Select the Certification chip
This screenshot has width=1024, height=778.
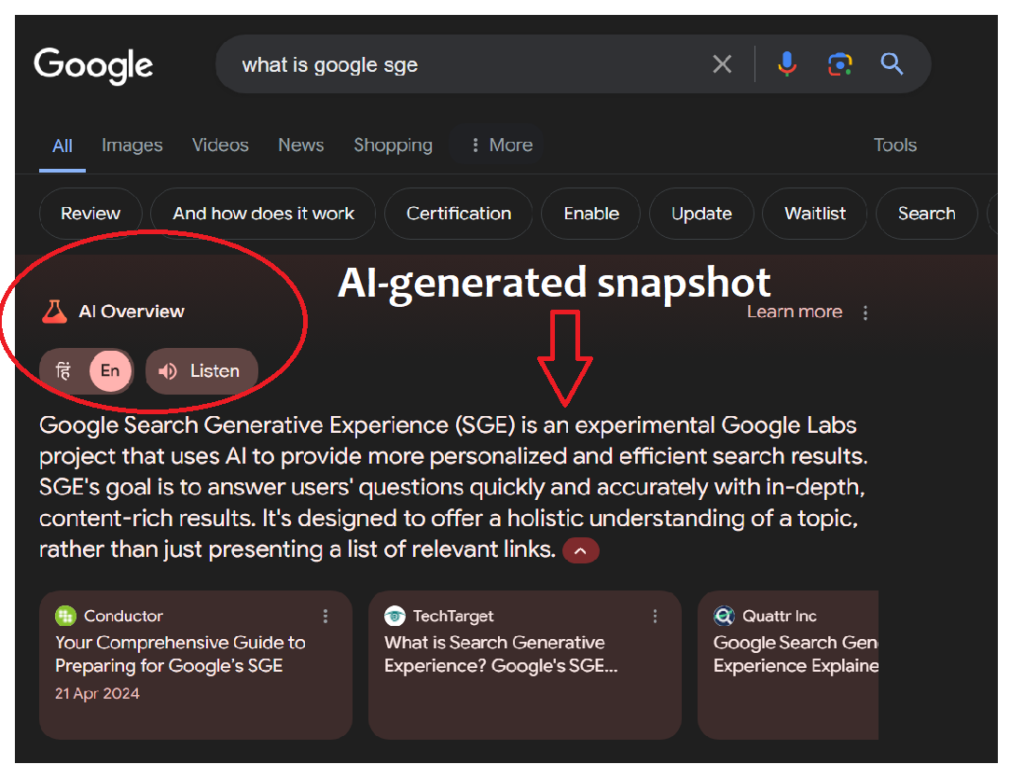click(x=458, y=214)
